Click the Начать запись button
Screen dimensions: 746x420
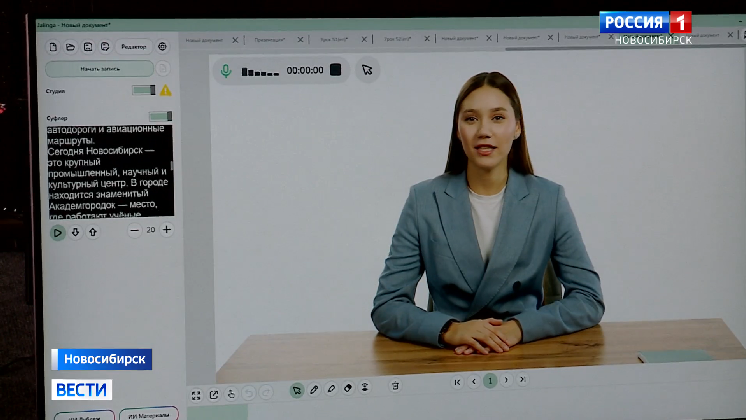[x=99, y=68]
